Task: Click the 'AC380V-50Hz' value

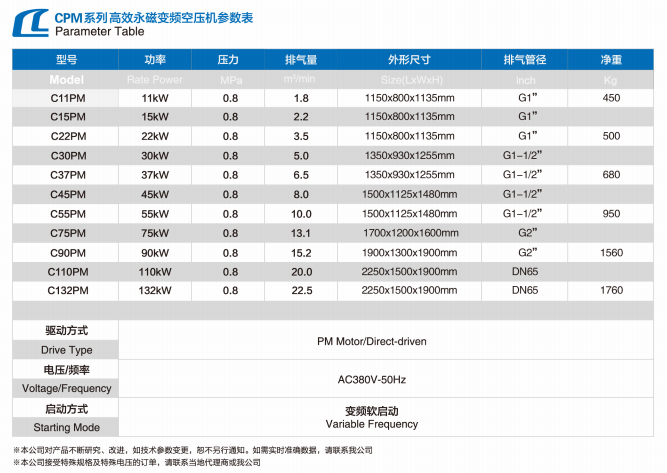Action: click(372, 379)
